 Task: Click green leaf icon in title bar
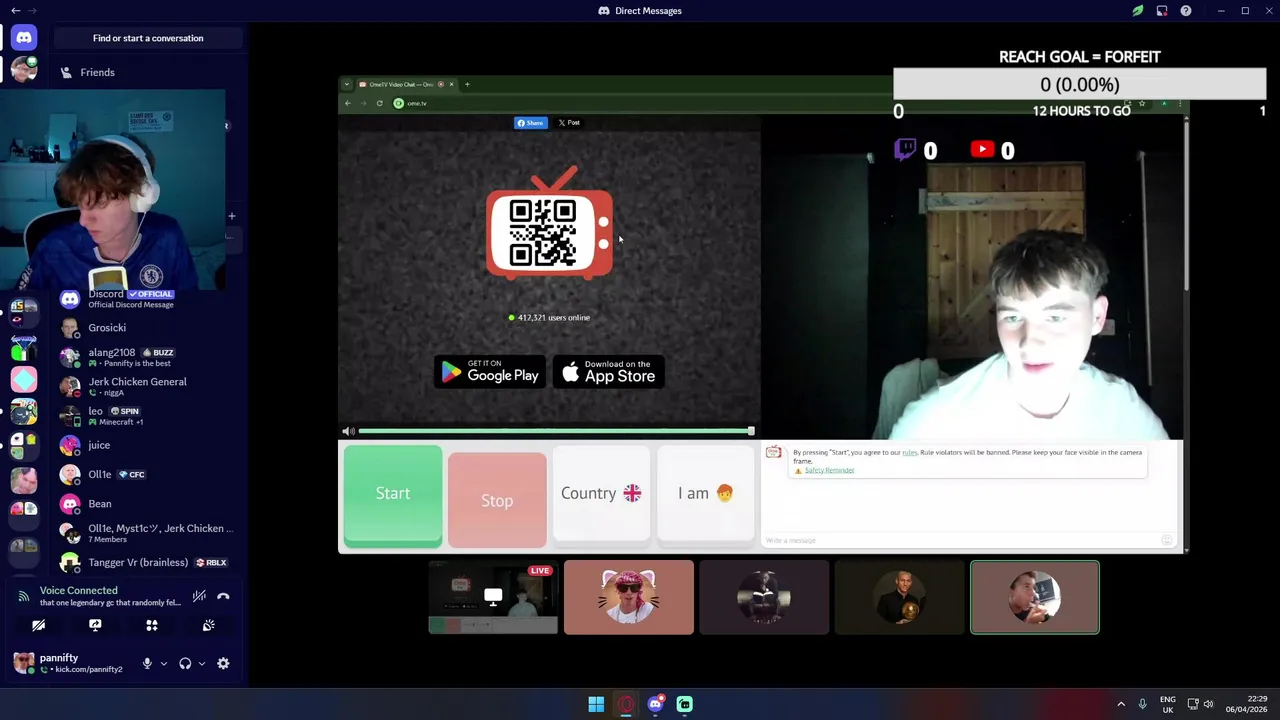coord(1138,11)
